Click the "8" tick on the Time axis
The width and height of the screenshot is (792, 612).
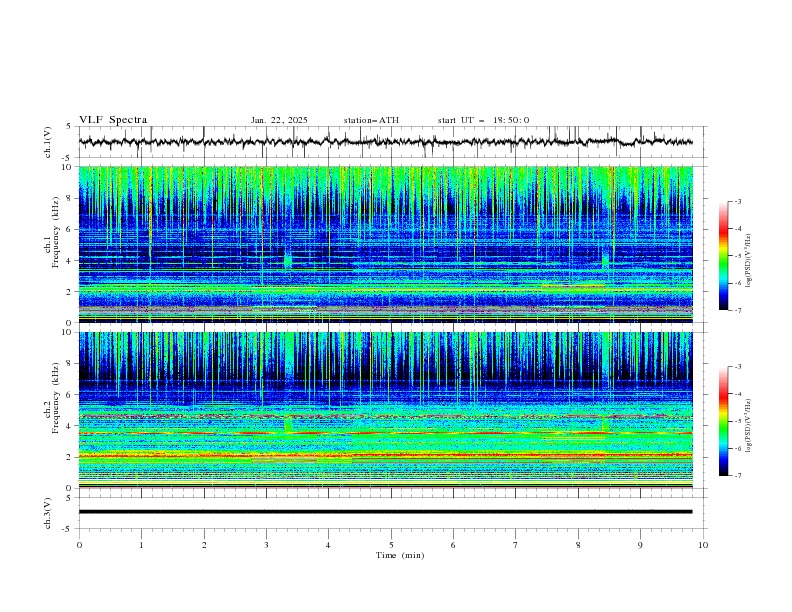[x=578, y=545]
